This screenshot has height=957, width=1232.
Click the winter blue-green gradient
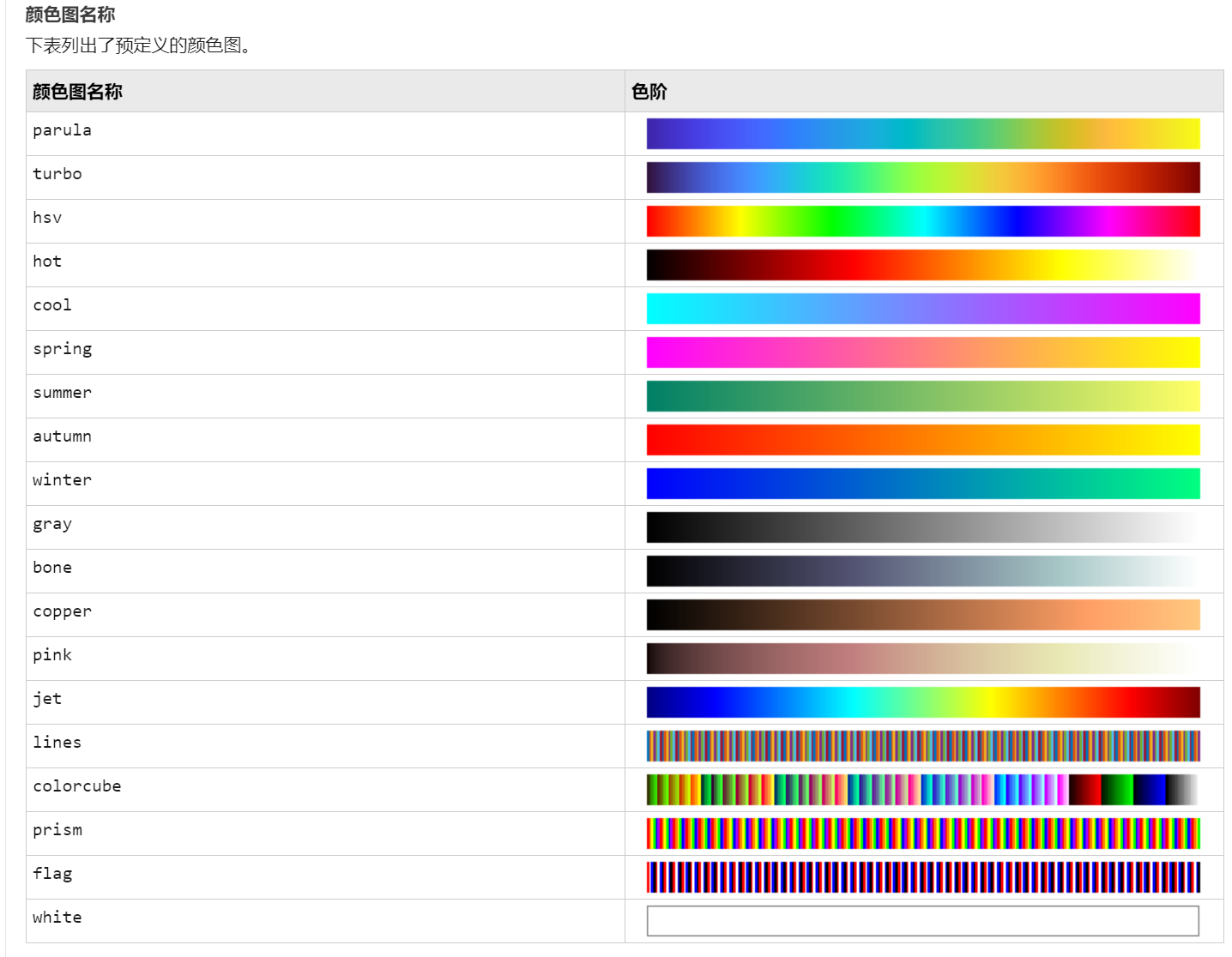tap(923, 484)
